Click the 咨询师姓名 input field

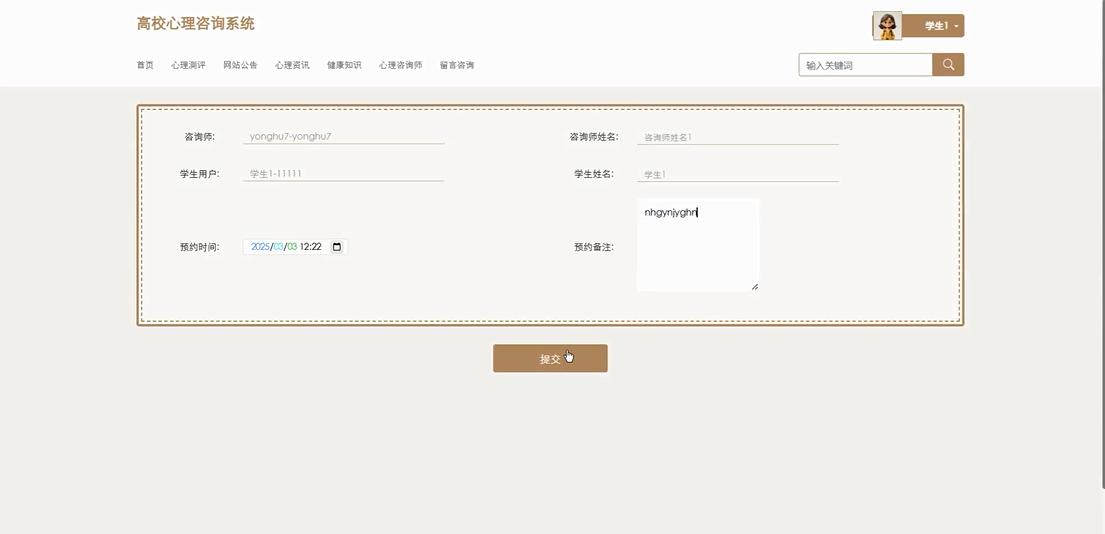[x=737, y=137]
